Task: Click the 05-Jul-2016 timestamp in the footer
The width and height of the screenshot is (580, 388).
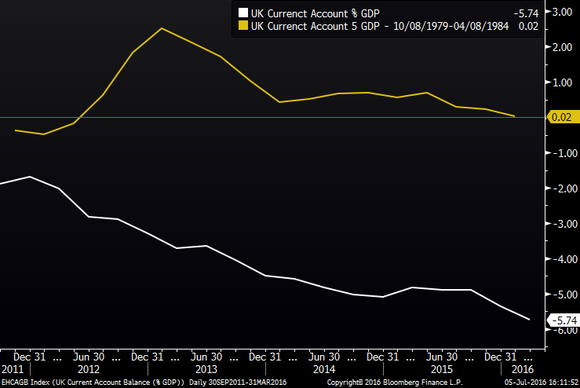Action: click(541, 382)
